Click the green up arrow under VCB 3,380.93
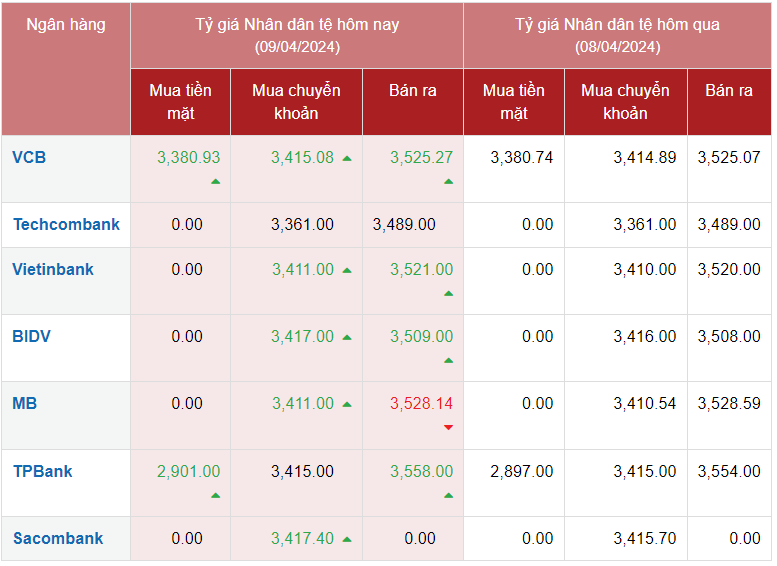This screenshot has width=777, height=566. point(215,182)
